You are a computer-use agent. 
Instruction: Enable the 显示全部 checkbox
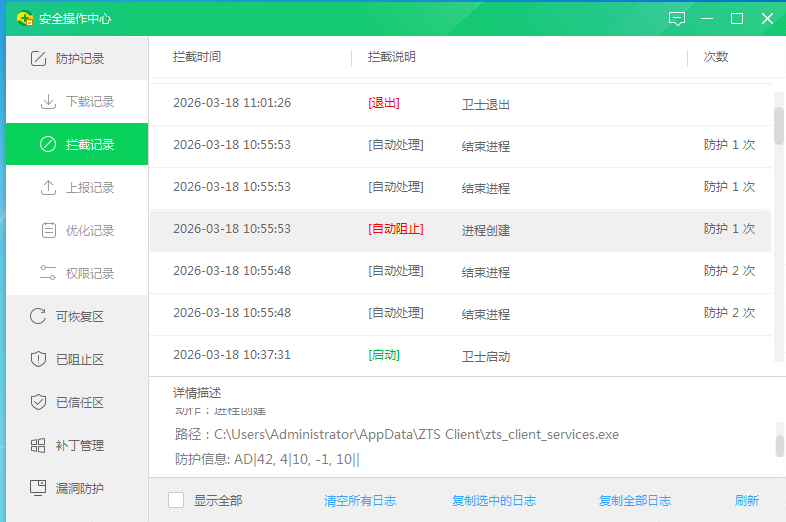click(176, 500)
